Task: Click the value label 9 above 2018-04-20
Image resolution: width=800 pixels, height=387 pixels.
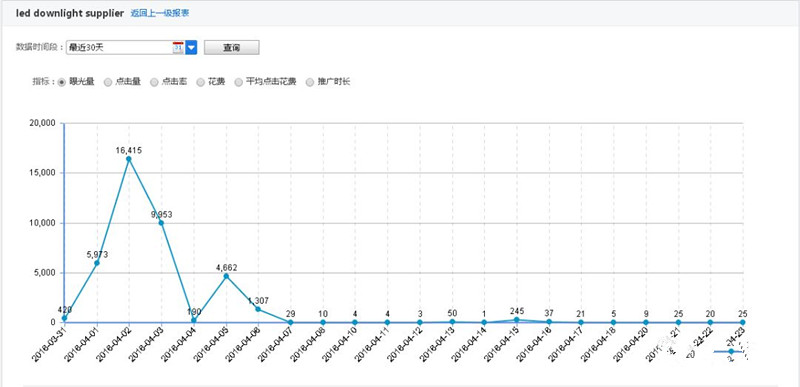Action: pos(646,314)
